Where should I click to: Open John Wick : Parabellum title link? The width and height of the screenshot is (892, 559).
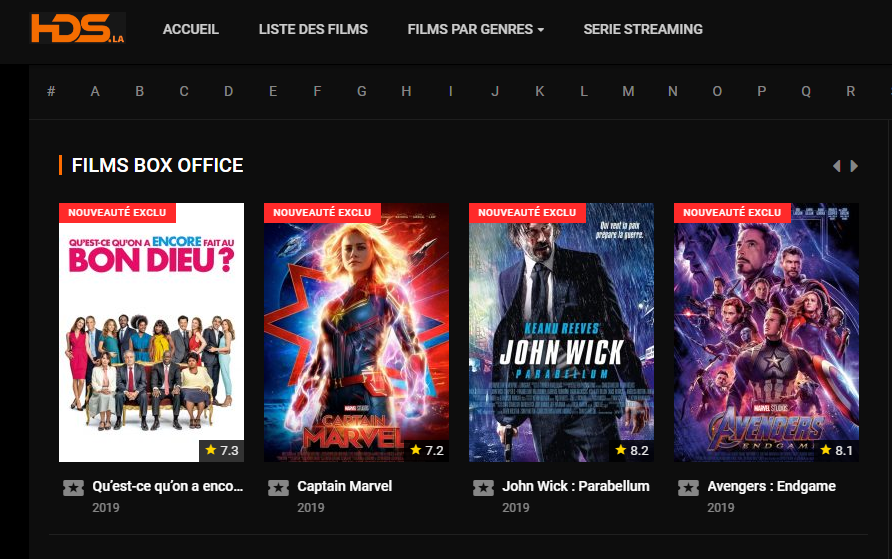[x=576, y=486]
